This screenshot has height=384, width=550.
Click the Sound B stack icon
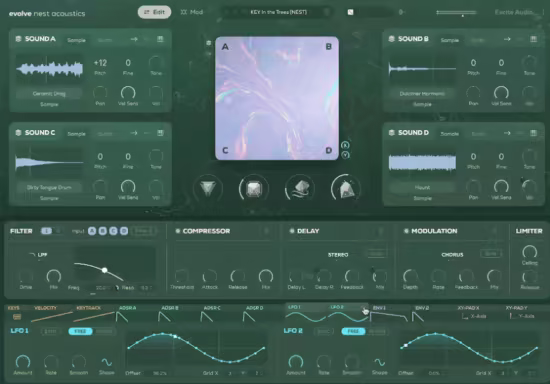click(391, 39)
